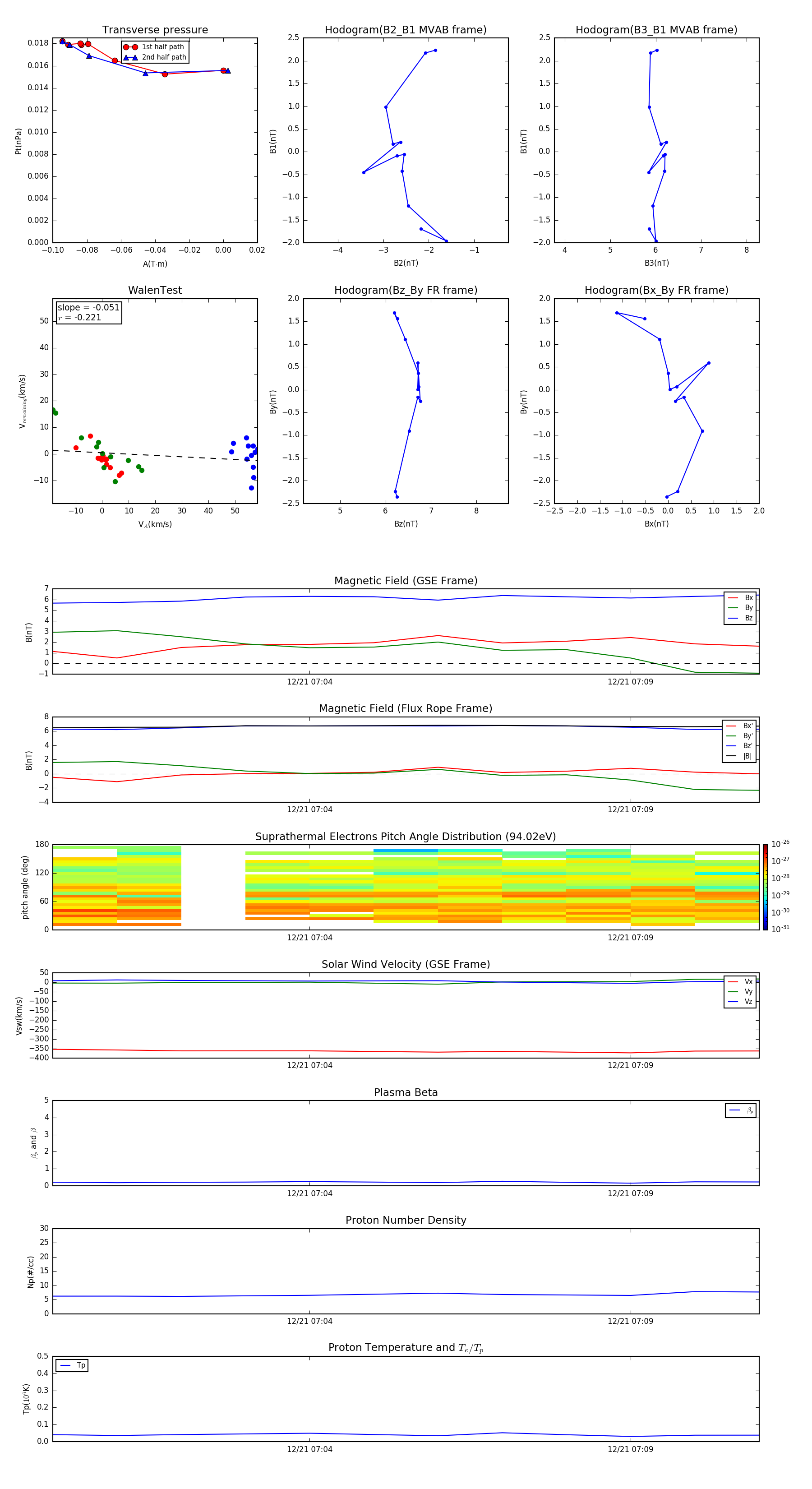Click 'Magnetic Field (Flux Rope Frame)' title
The image size is (812, 1489).
click(406, 709)
